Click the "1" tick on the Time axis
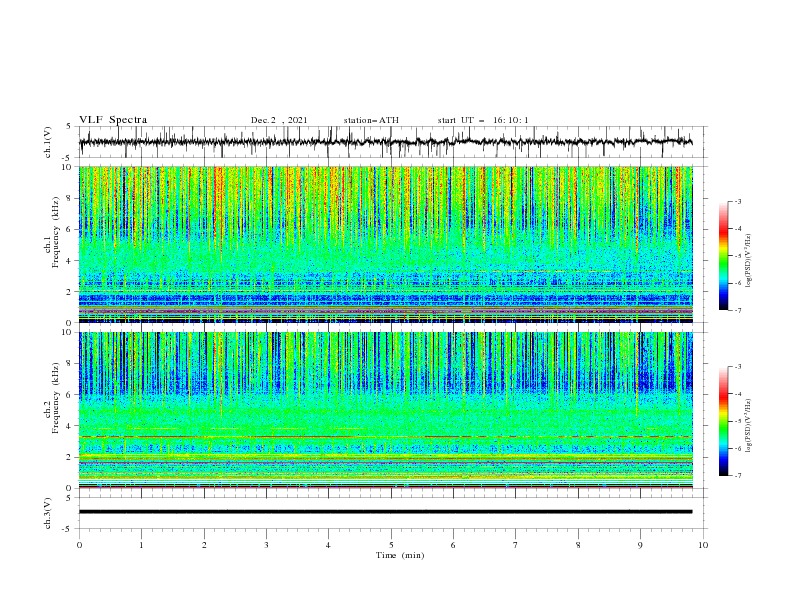 (141, 545)
